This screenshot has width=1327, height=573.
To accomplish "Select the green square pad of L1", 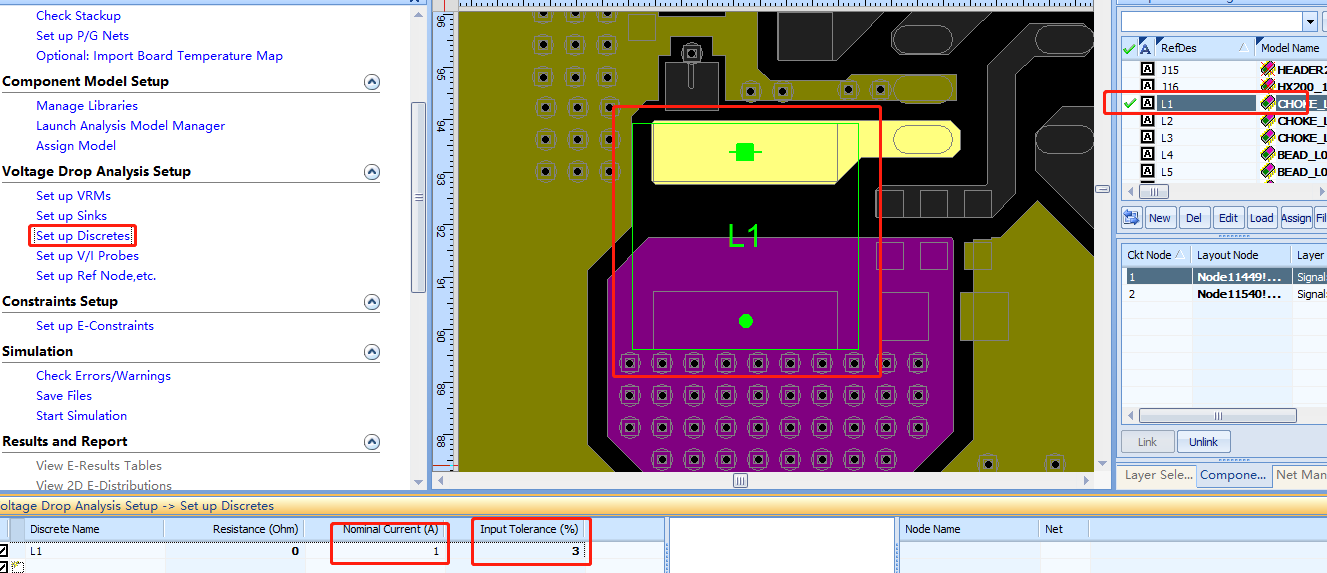I will 744,152.
